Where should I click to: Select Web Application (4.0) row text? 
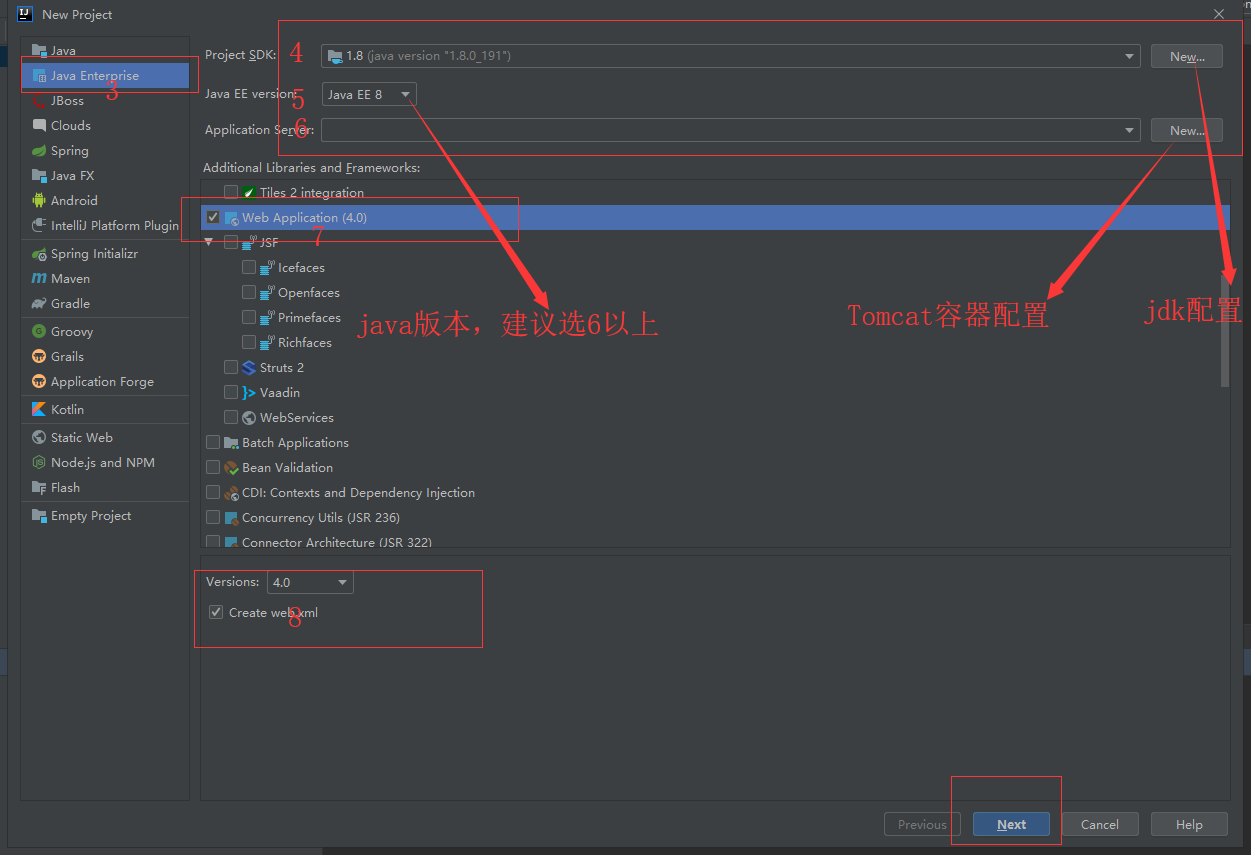pyautogui.click(x=304, y=217)
